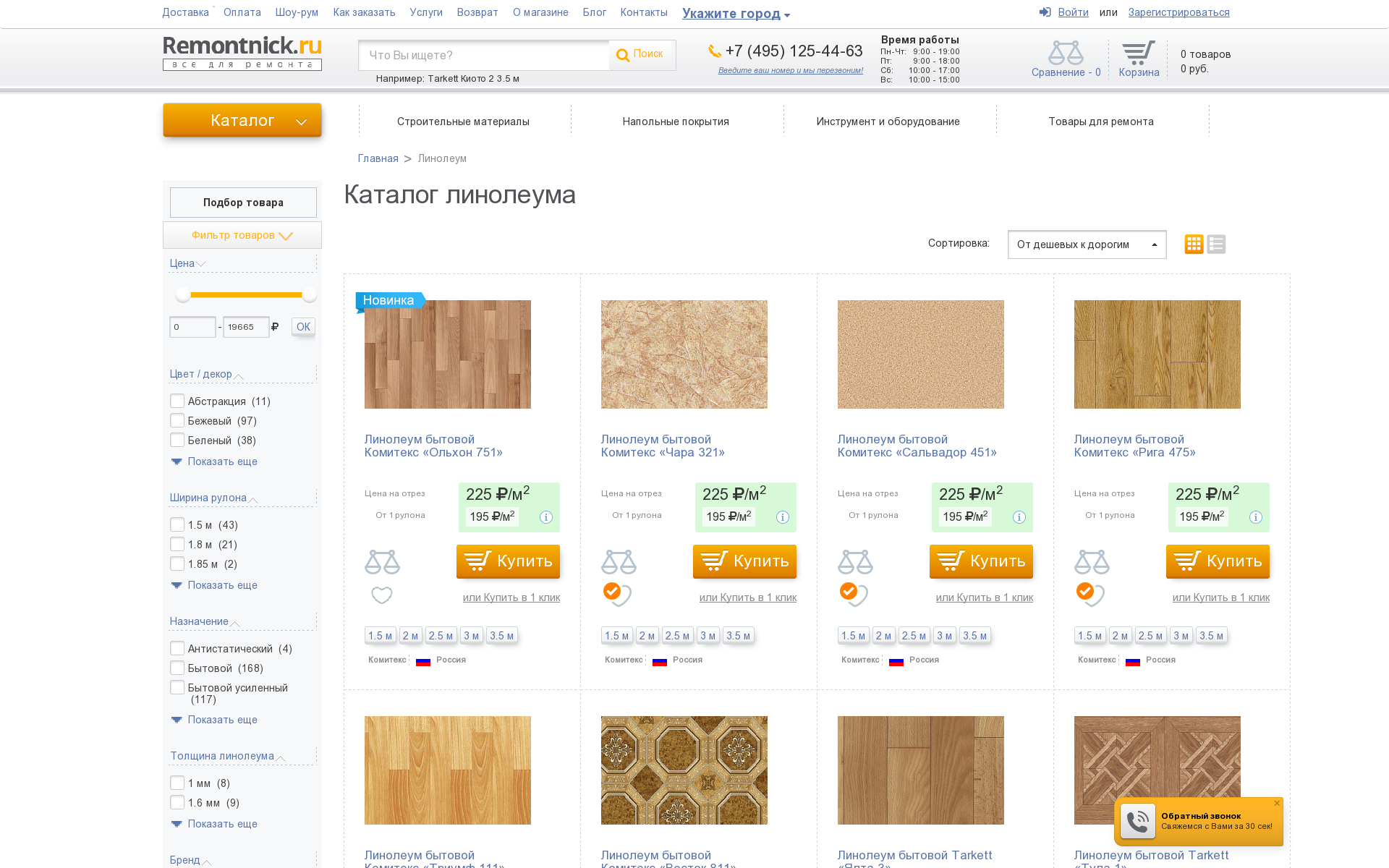
Task: Check the 1.8 м roll width filter
Action: [x=177, y=544]
